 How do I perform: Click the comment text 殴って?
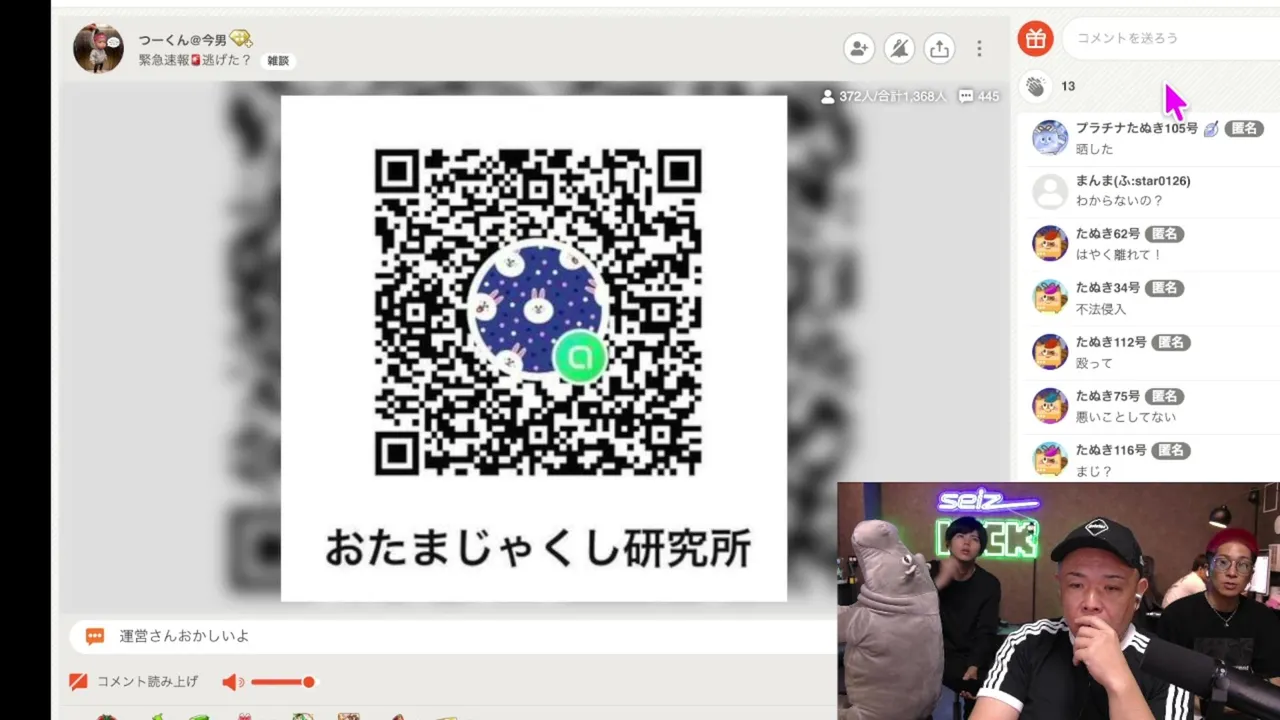(1094, 363)
